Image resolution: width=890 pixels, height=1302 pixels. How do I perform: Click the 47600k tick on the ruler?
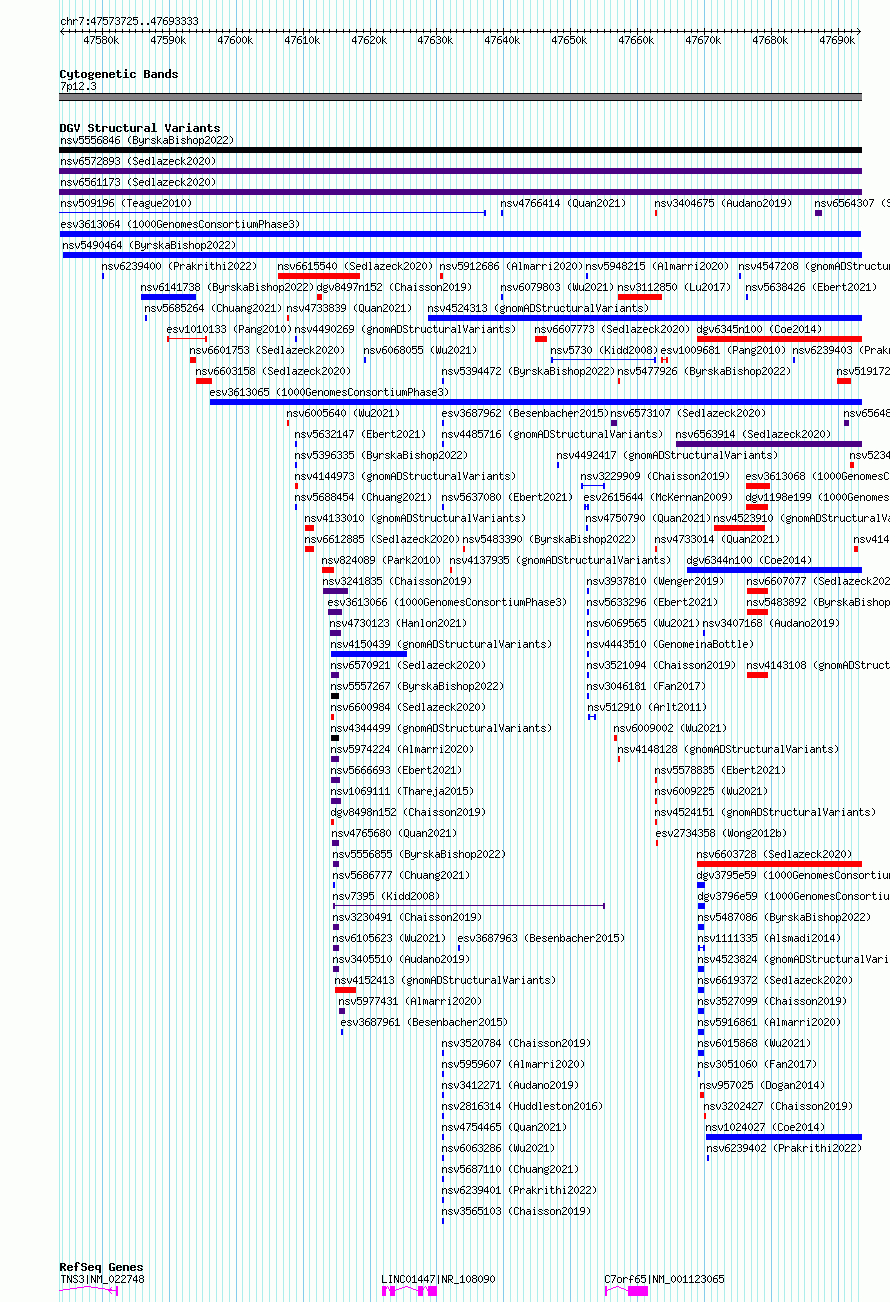click(x=235, y=40)
